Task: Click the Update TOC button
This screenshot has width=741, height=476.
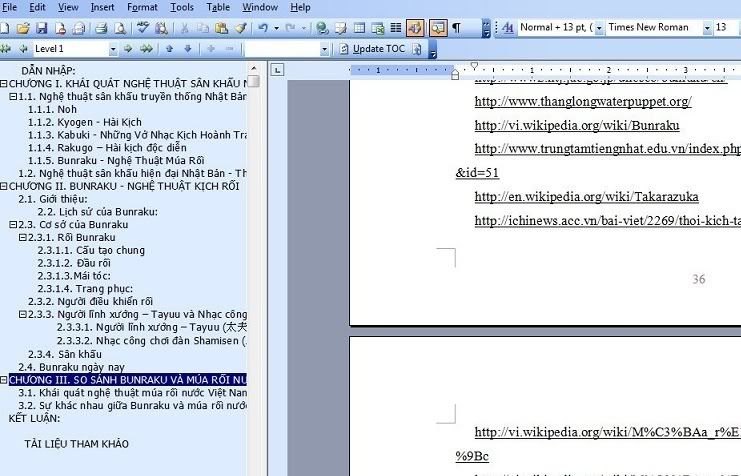Action: 372,48
